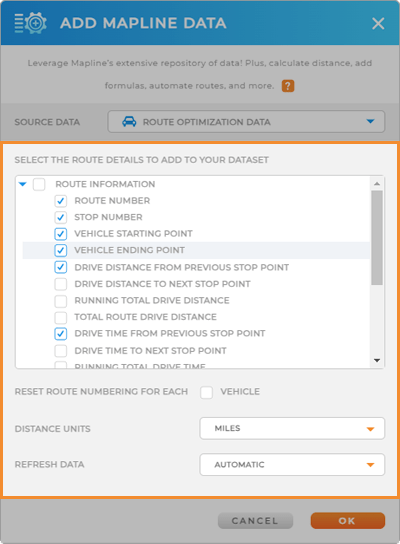Click the scroll down arrow in list

[x=377, y=360]
